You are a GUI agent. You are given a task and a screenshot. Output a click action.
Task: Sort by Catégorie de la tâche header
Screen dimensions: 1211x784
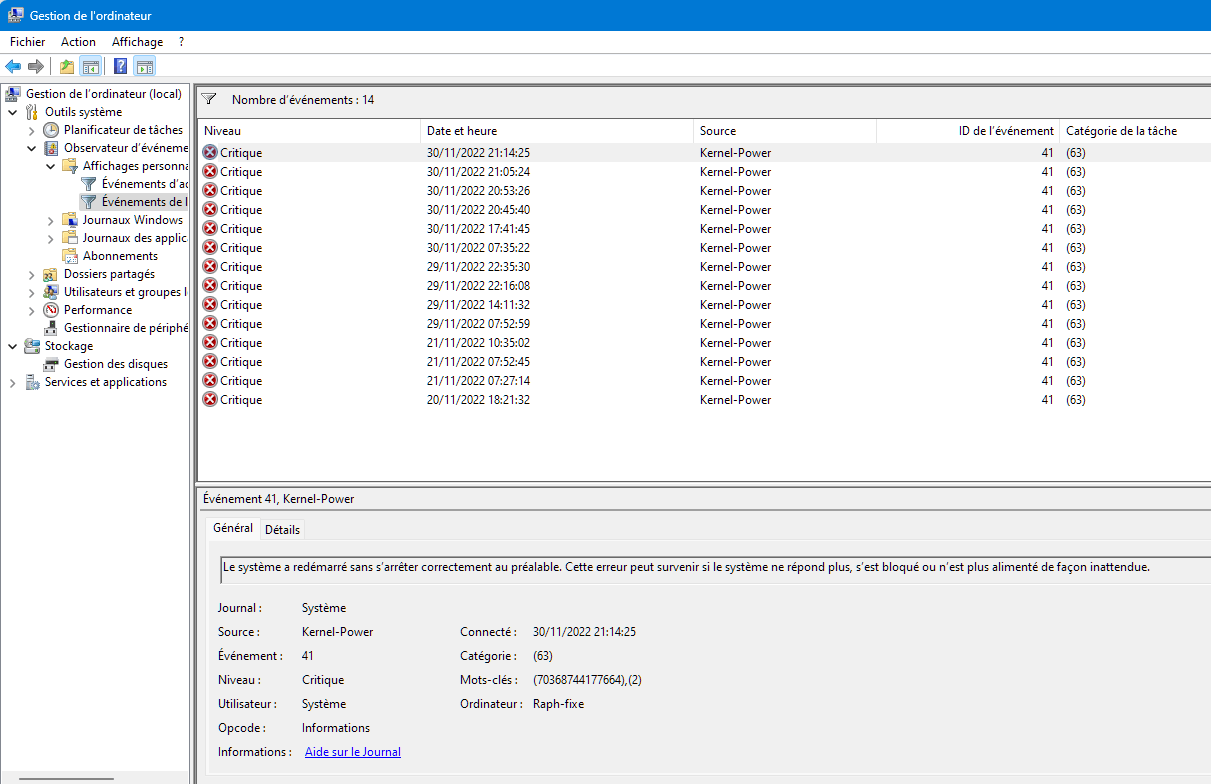click(1135, 131)
